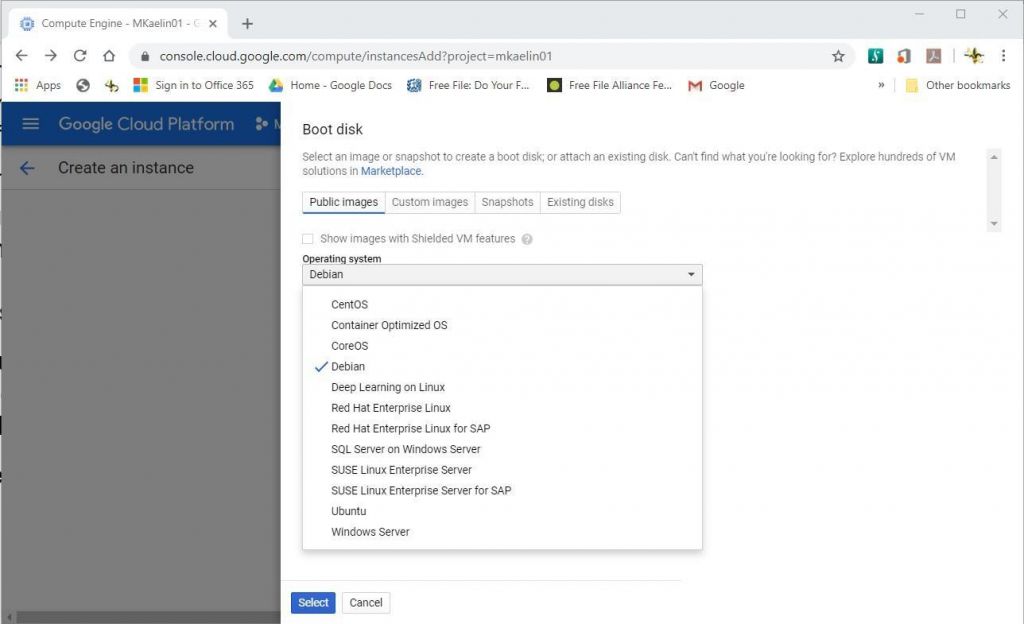Image resolution: width=1024 pixels, height=624 pixels.
Task: Select Ubuntu from the operating system list
Action: point(349,511)
